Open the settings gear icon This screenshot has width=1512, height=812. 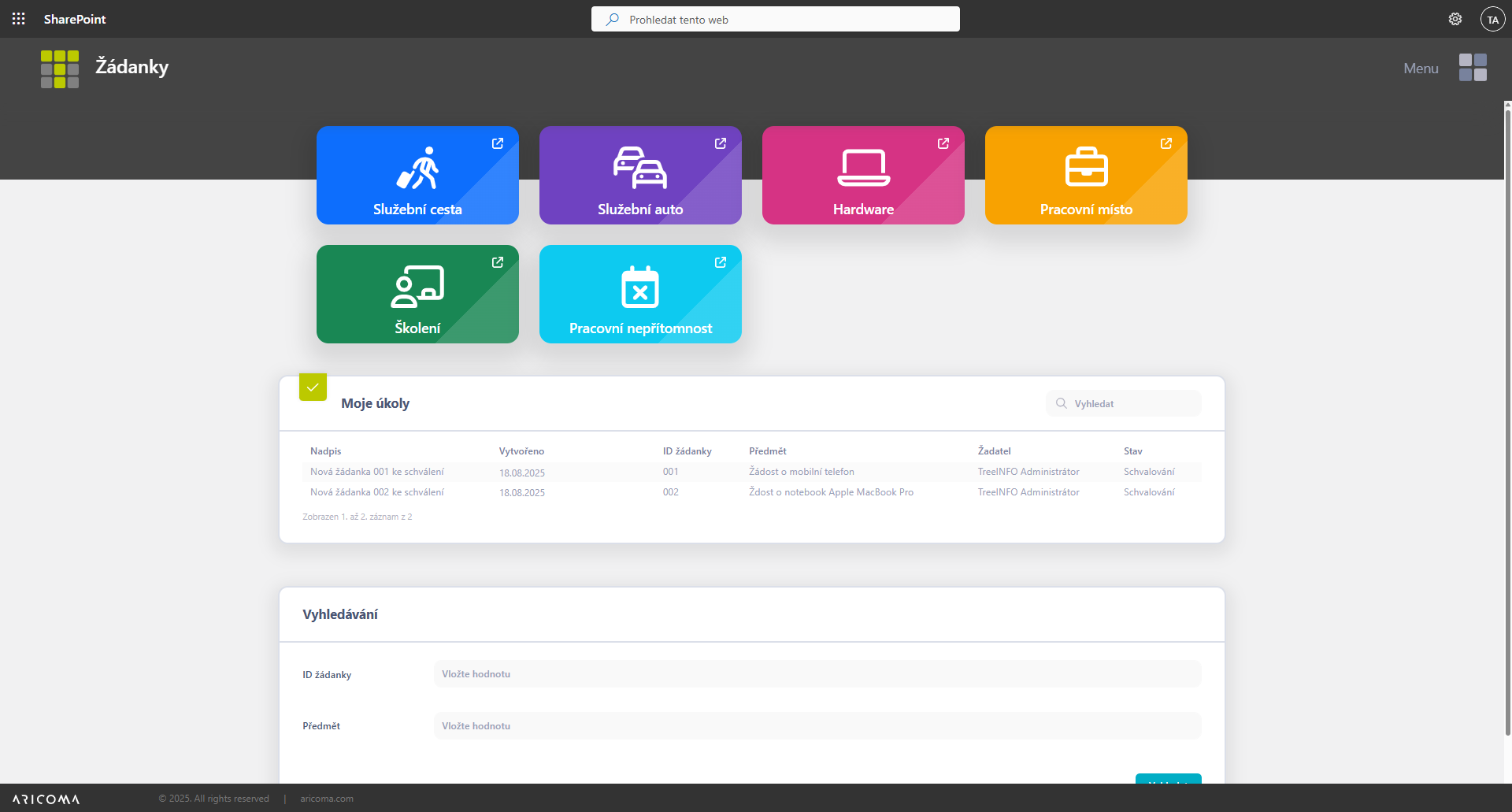click(1455, 19)
